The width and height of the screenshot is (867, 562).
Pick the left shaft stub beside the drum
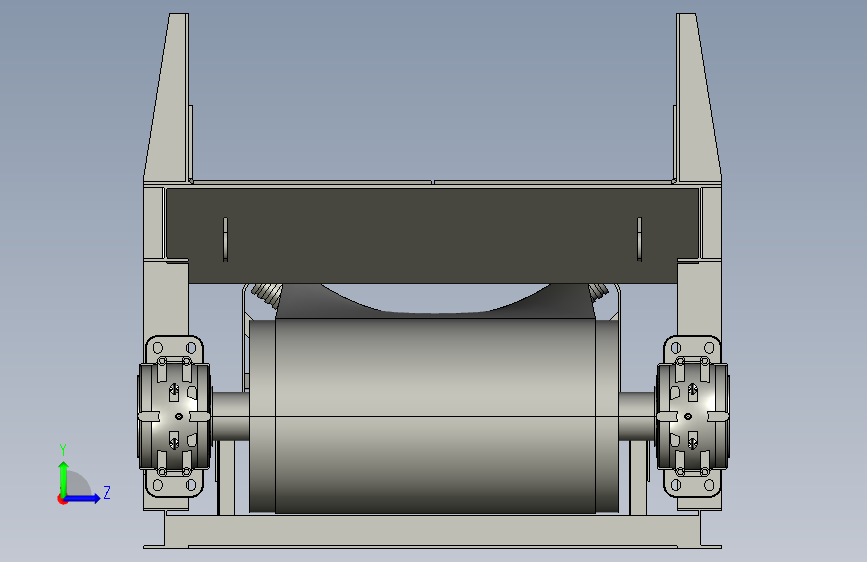(x=231, y=416)
